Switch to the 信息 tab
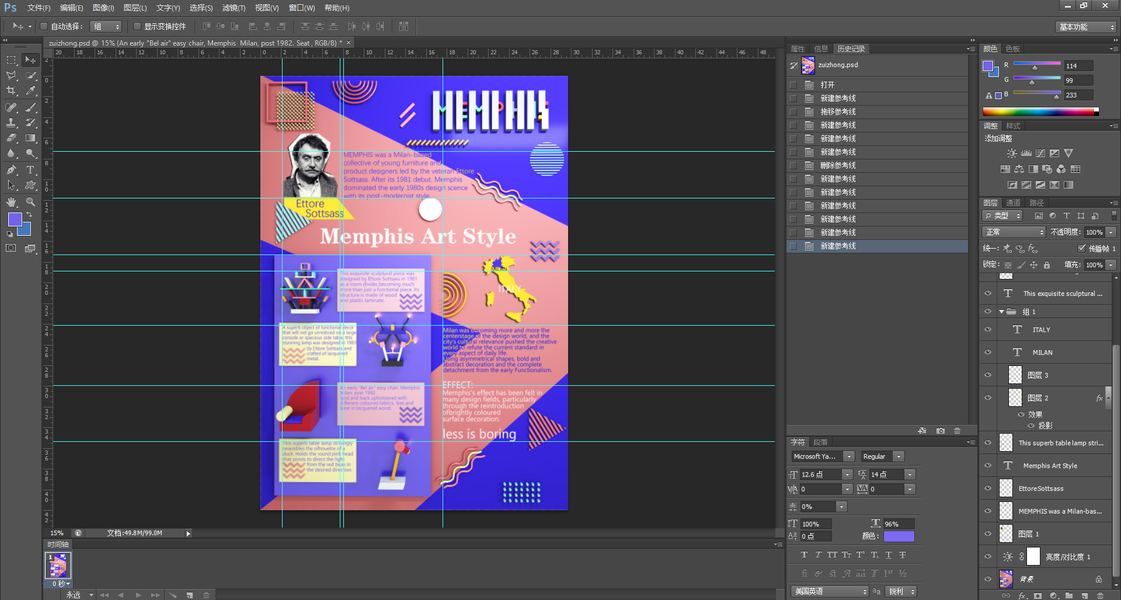The width and height of the screenshot is (1121, 600). (x=821, y=49)
